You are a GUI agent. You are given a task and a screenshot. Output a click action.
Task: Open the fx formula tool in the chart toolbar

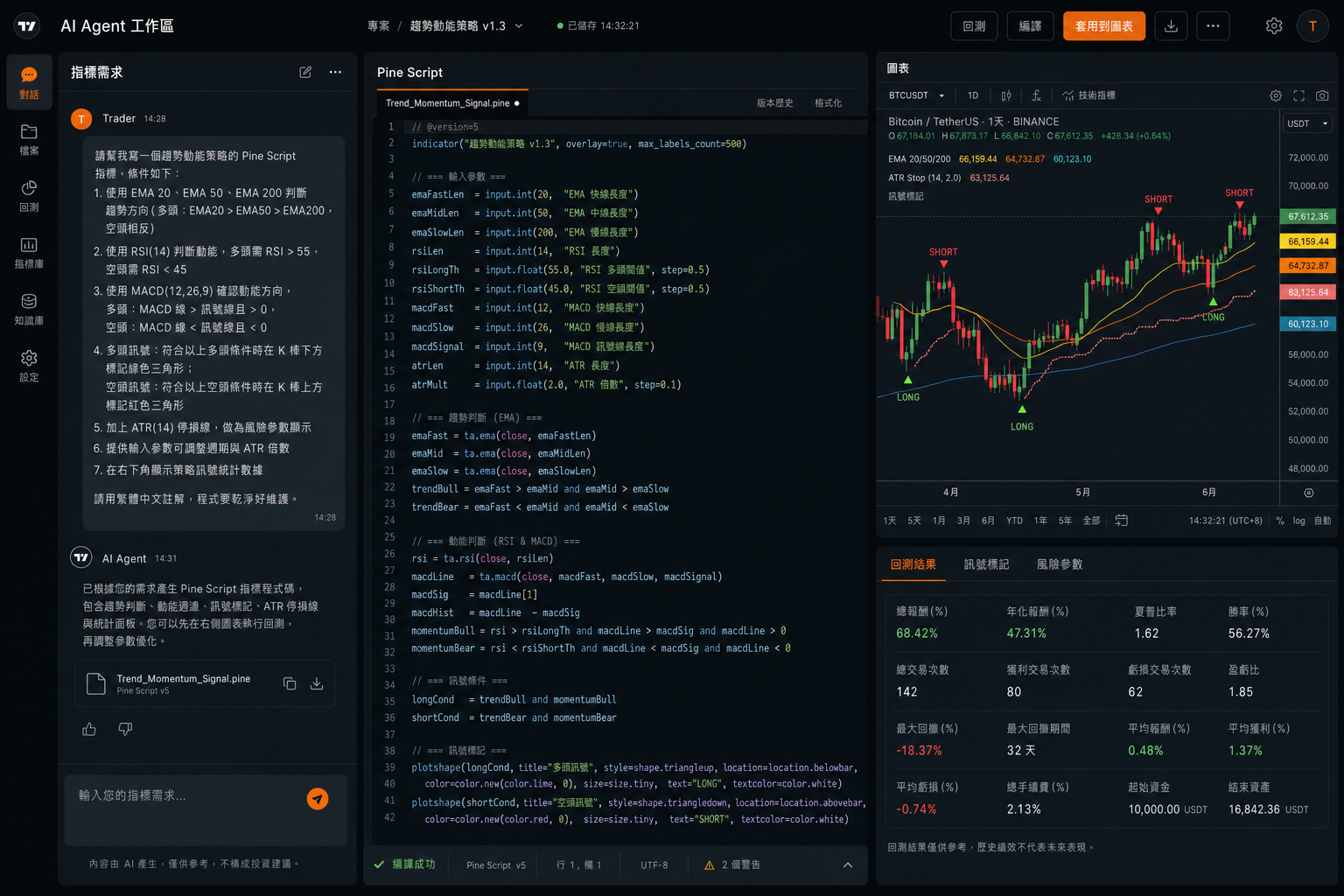point(1036,95)
